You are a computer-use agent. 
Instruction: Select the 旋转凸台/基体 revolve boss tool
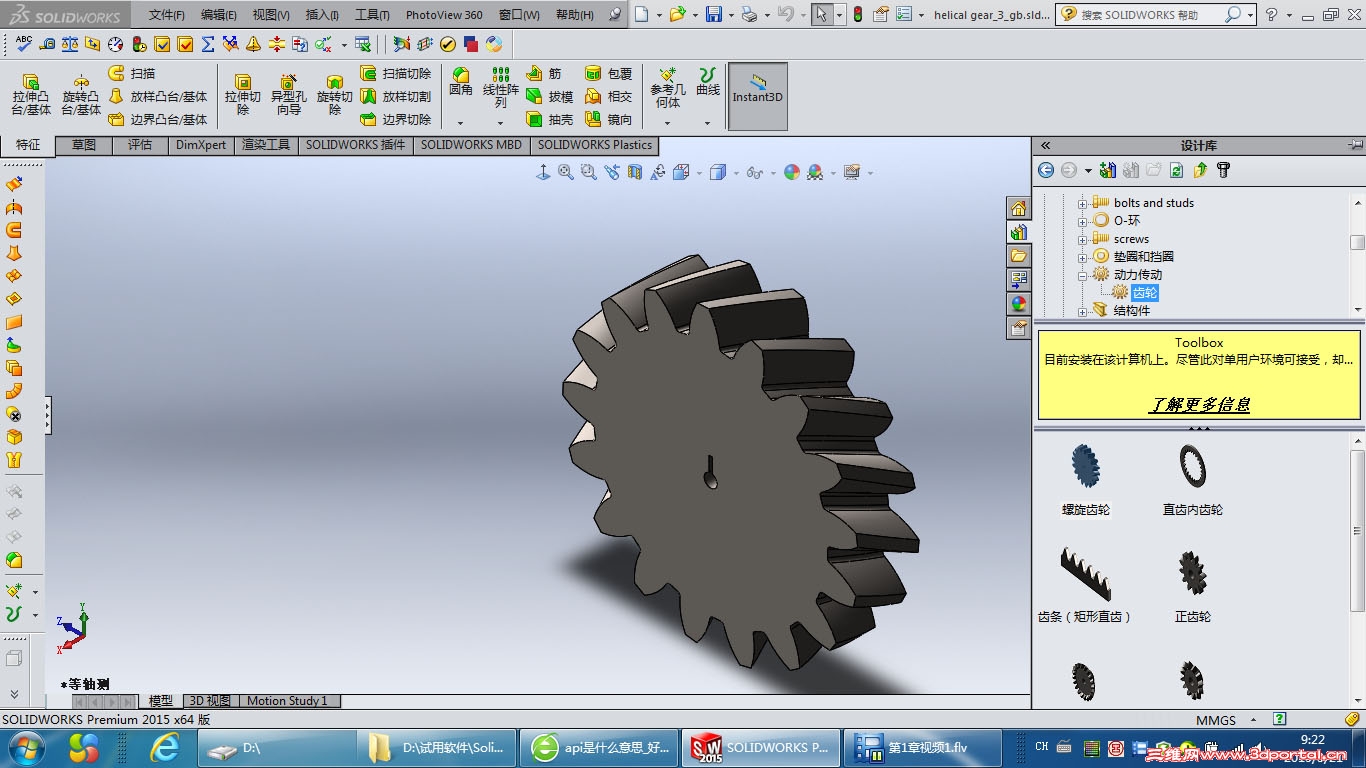(81, 94)
